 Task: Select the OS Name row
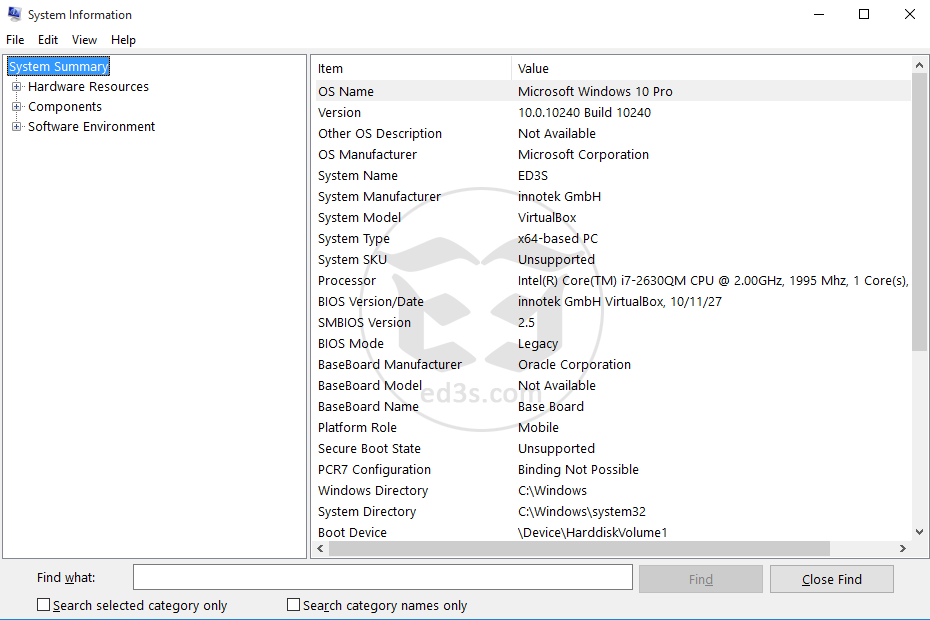coord(346,92)
